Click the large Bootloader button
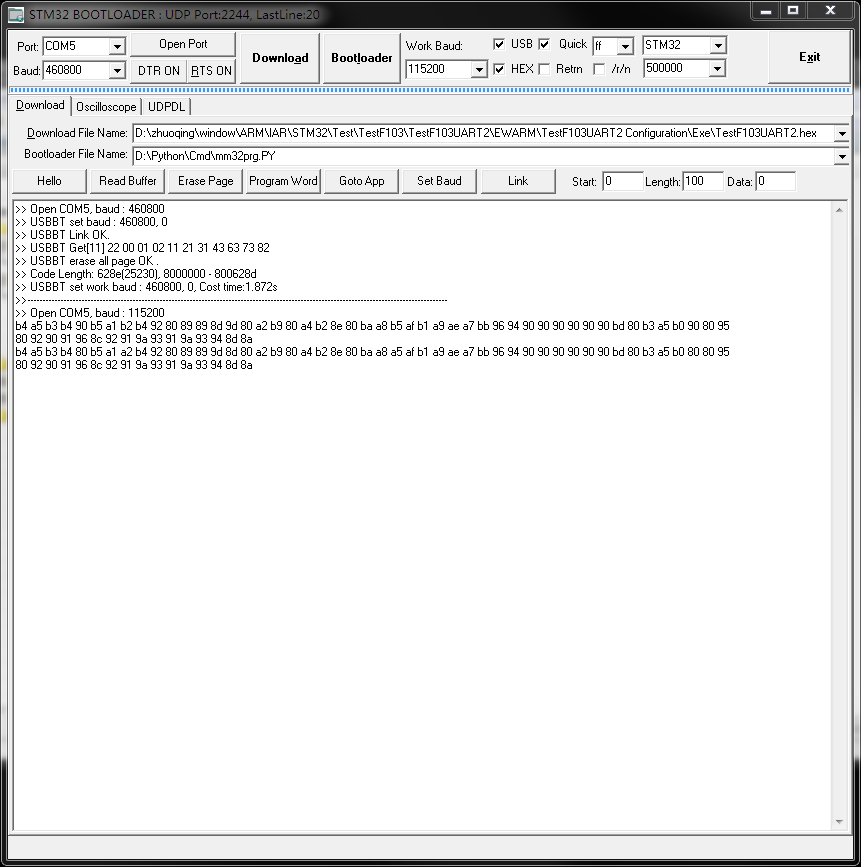The image size is (861, 867). (362, 58)
